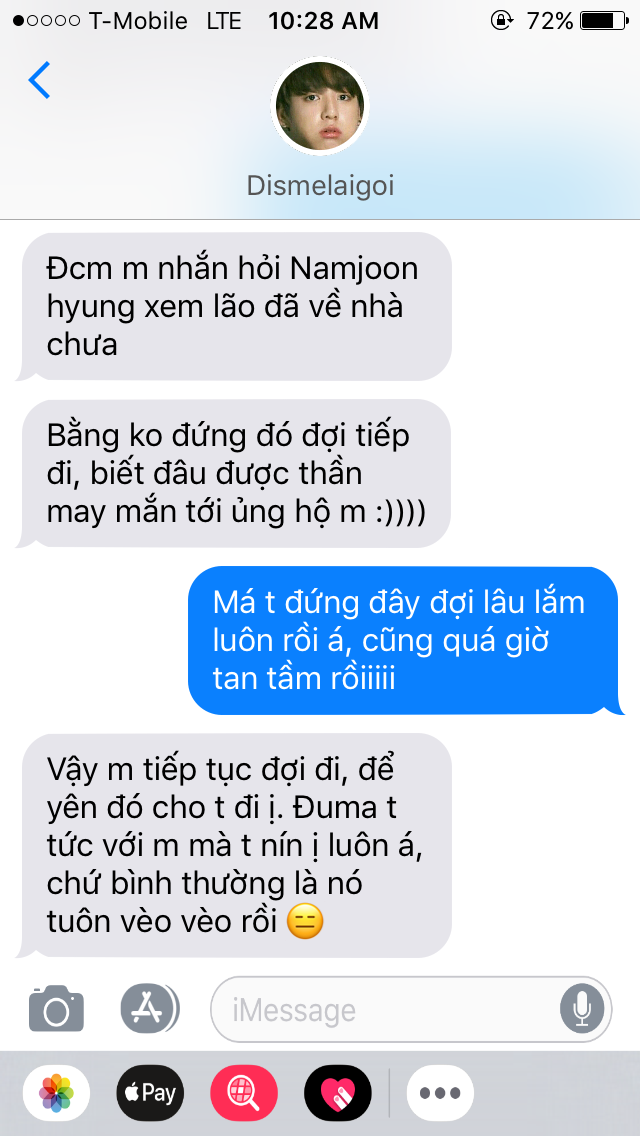Tap the T-Mobile carrier signal indicator
The height and width of the screenshot is (1136, 640).
tap(100, 20)
